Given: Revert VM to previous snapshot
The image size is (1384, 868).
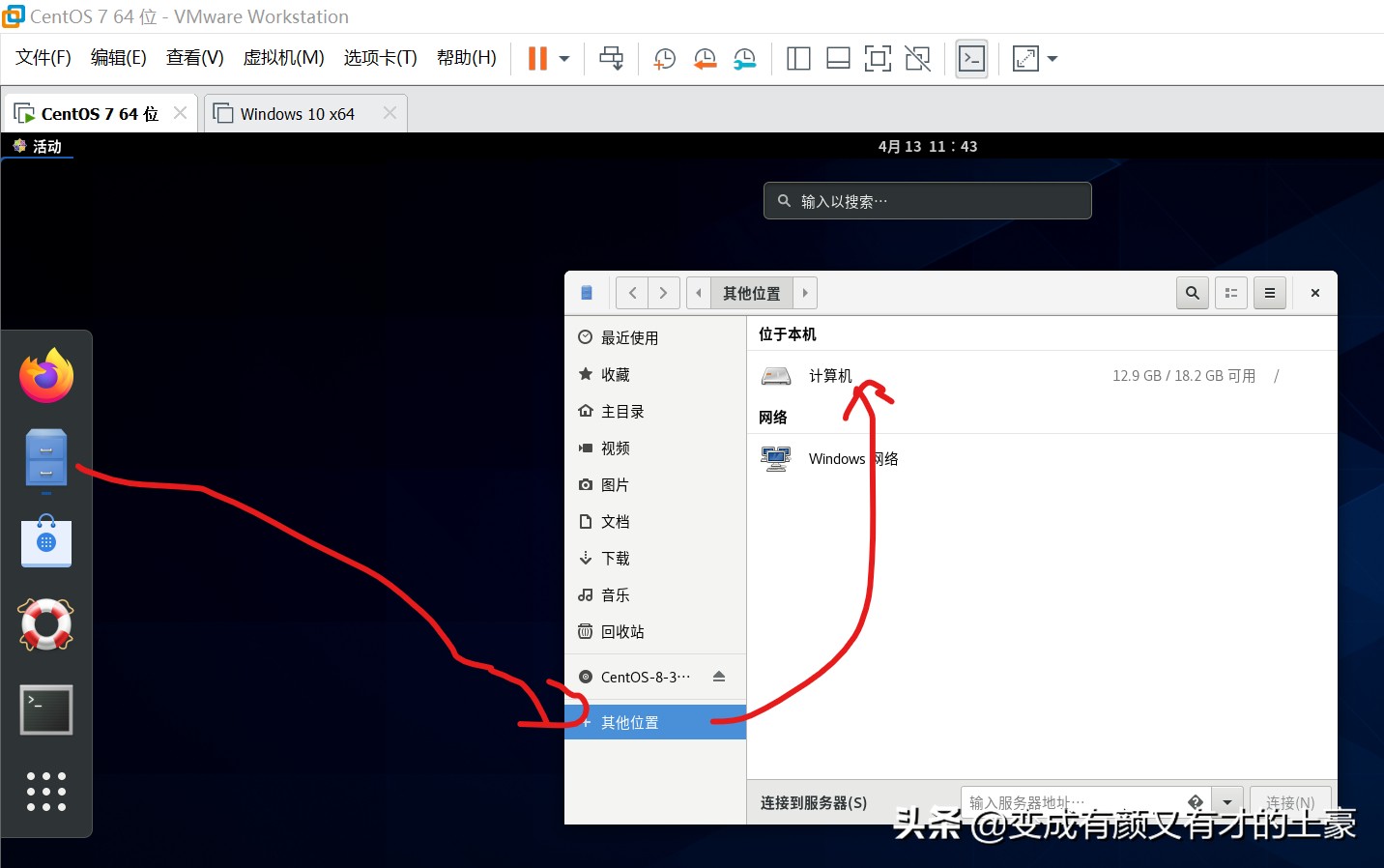Looking at the screenshot, I should [705, 59].
